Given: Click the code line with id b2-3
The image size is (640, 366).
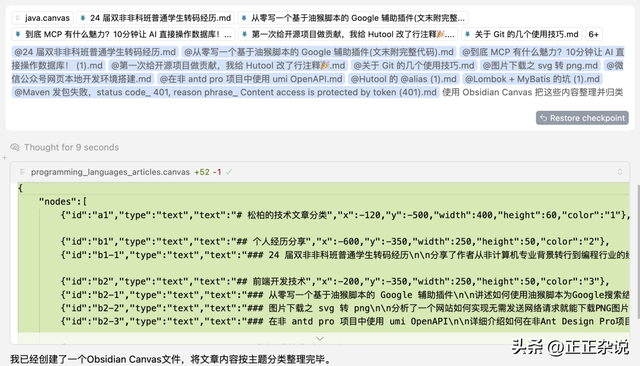Looking at the screenshot, I should point(345,322).
